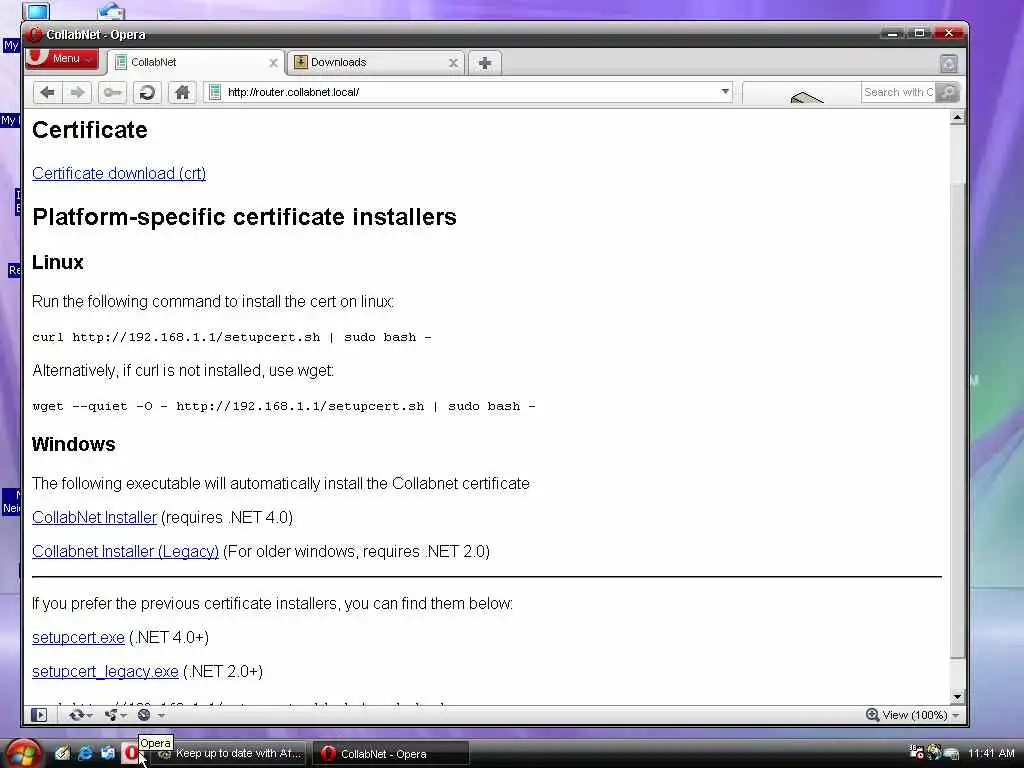
Task: Download the Collabnet Installer (Legacy) link
Action: (125, 551)
